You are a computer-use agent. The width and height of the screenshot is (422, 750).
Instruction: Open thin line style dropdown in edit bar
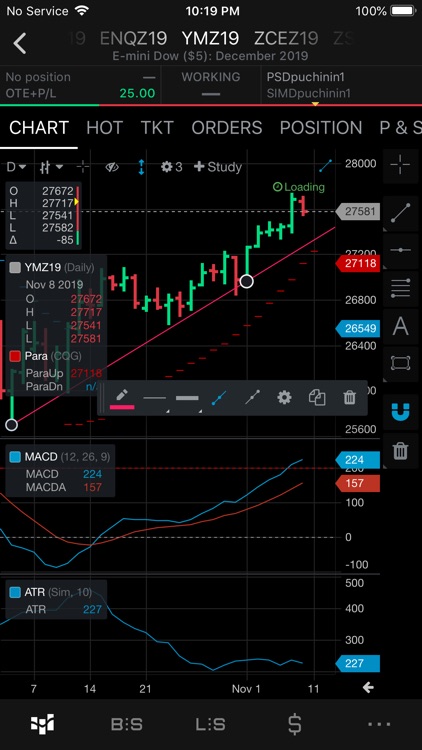(155, 399)
